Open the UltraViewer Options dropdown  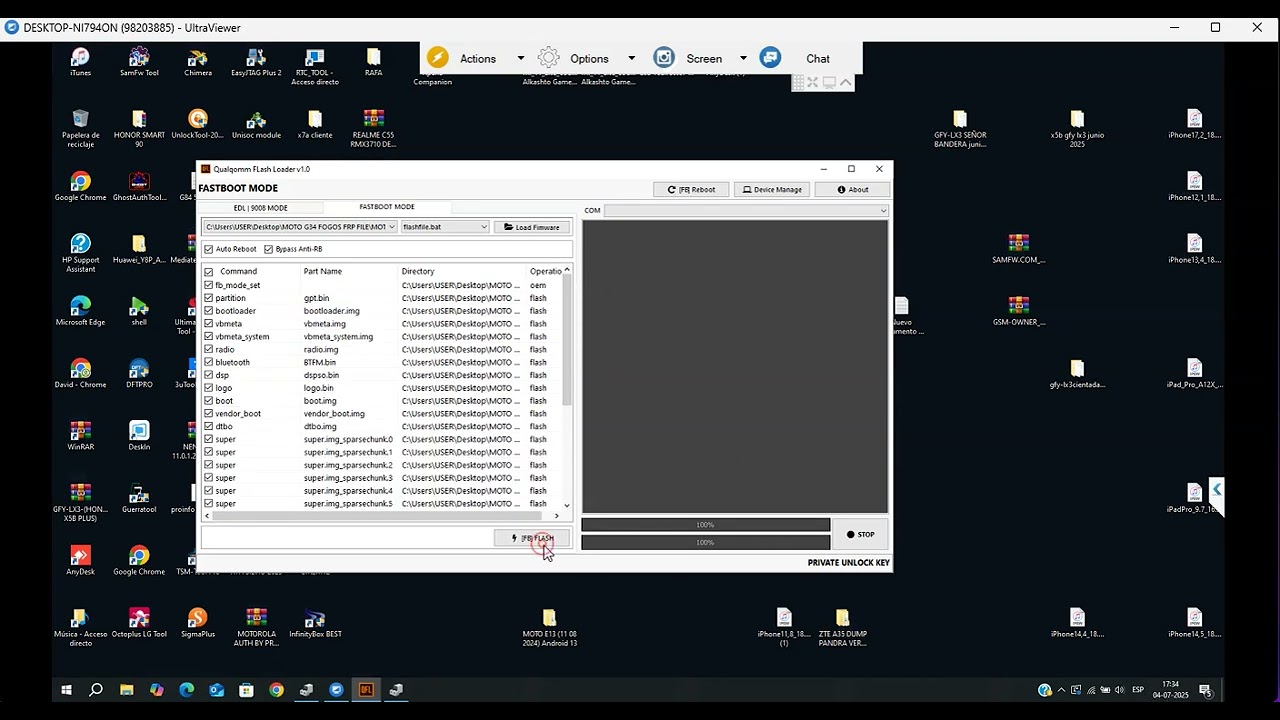[x=631, y=59]
